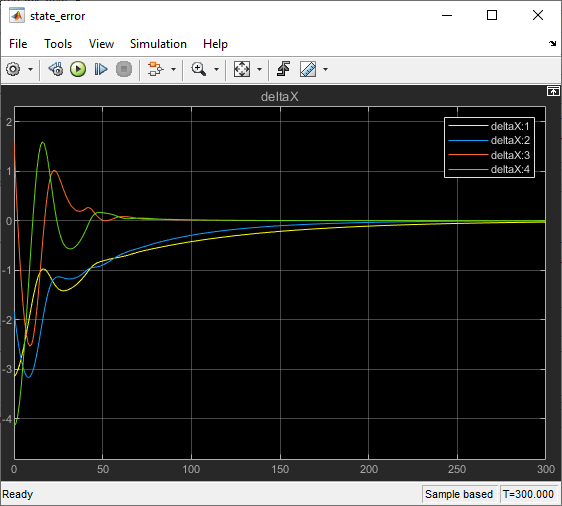Run the simulation with the green play button
Screen dimensions: 562x506
(x=78, y=69)
